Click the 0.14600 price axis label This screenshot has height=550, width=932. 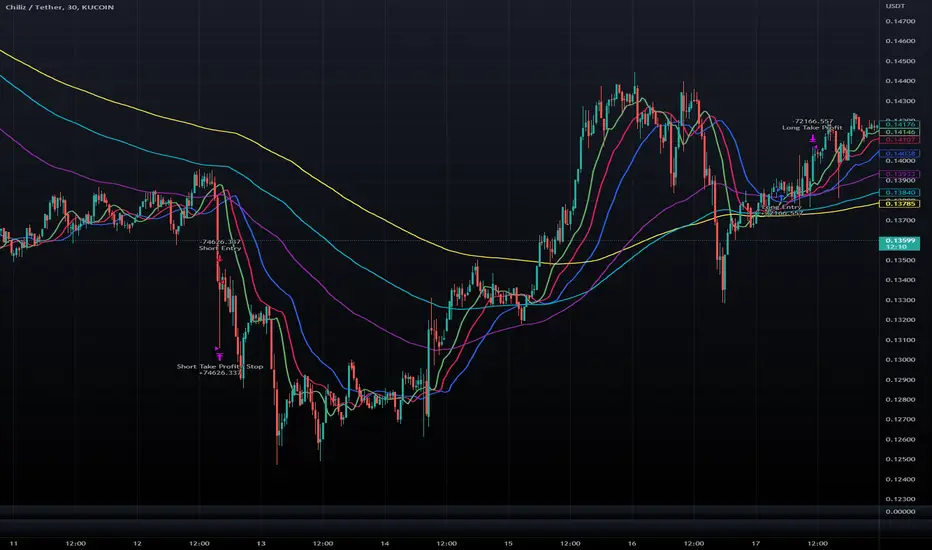(x=900, y=41)
